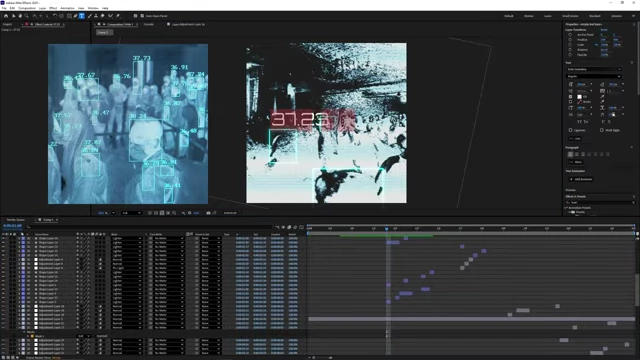Image resolution: width=640 pixels, height=360 pixels.
Task: Open the Full resolution dropdown
Action: click(131, 213)
